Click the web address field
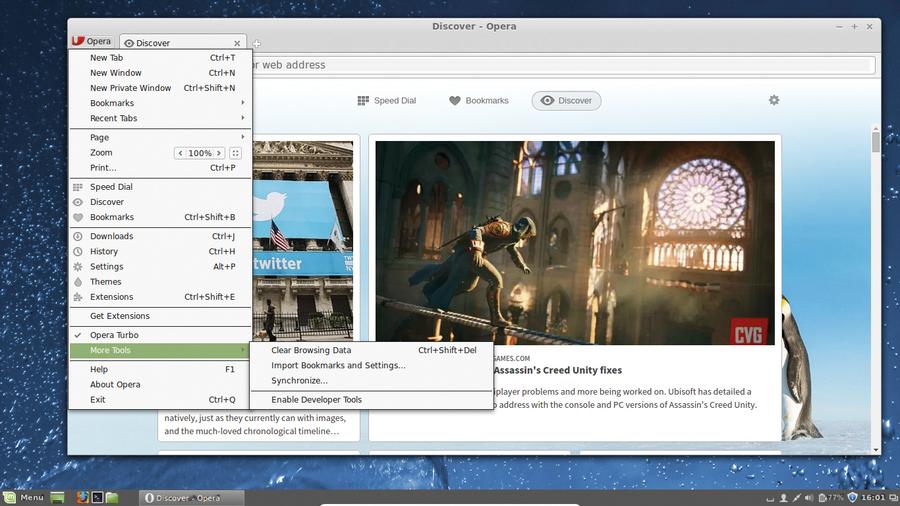The width and height of the screenshot is (900, 506). (x=562, y=65)
